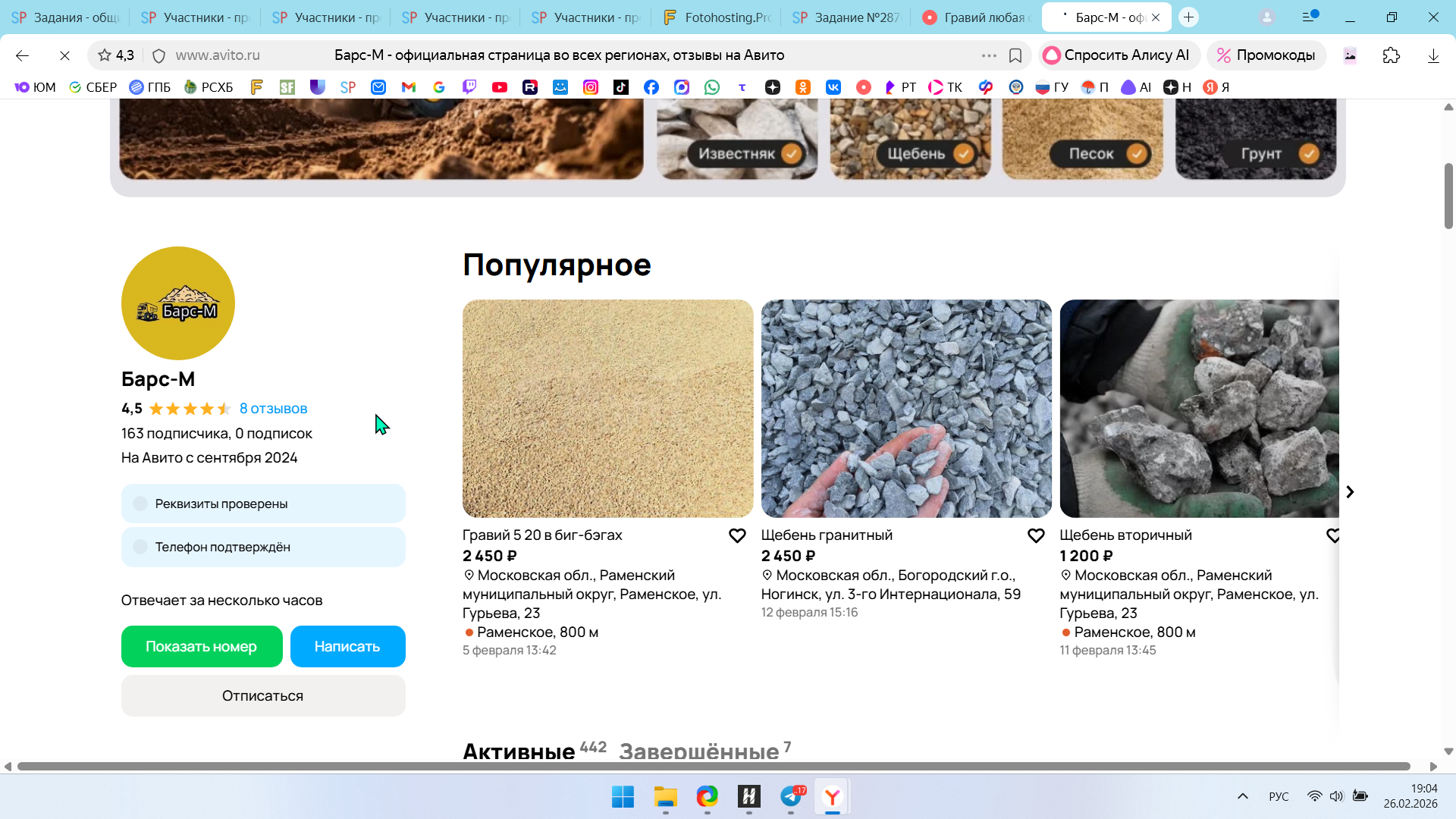Screen dimensions: 1456x819
Task: Open browser extensions puzzle icon
Action: tap(1391, 55)
